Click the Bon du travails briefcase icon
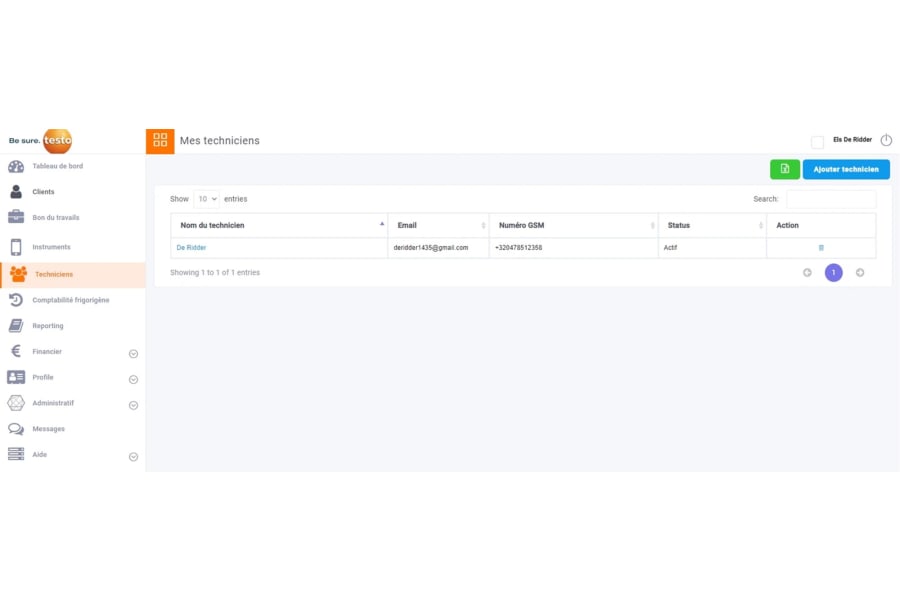This screenshot has width=900, height=600. pyautogui.click(x=16, y=217)
